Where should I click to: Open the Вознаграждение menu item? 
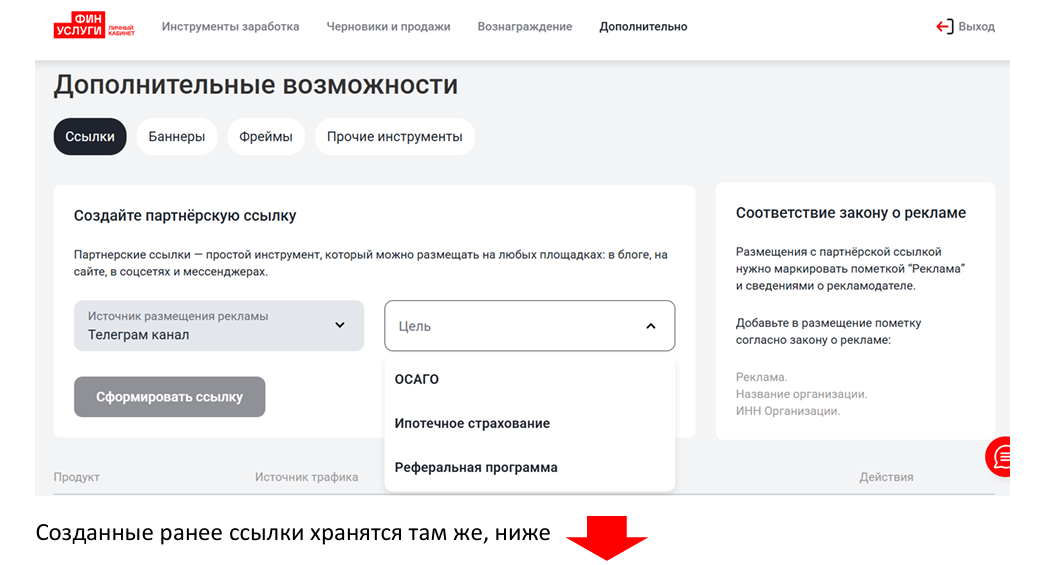[524, 27]
